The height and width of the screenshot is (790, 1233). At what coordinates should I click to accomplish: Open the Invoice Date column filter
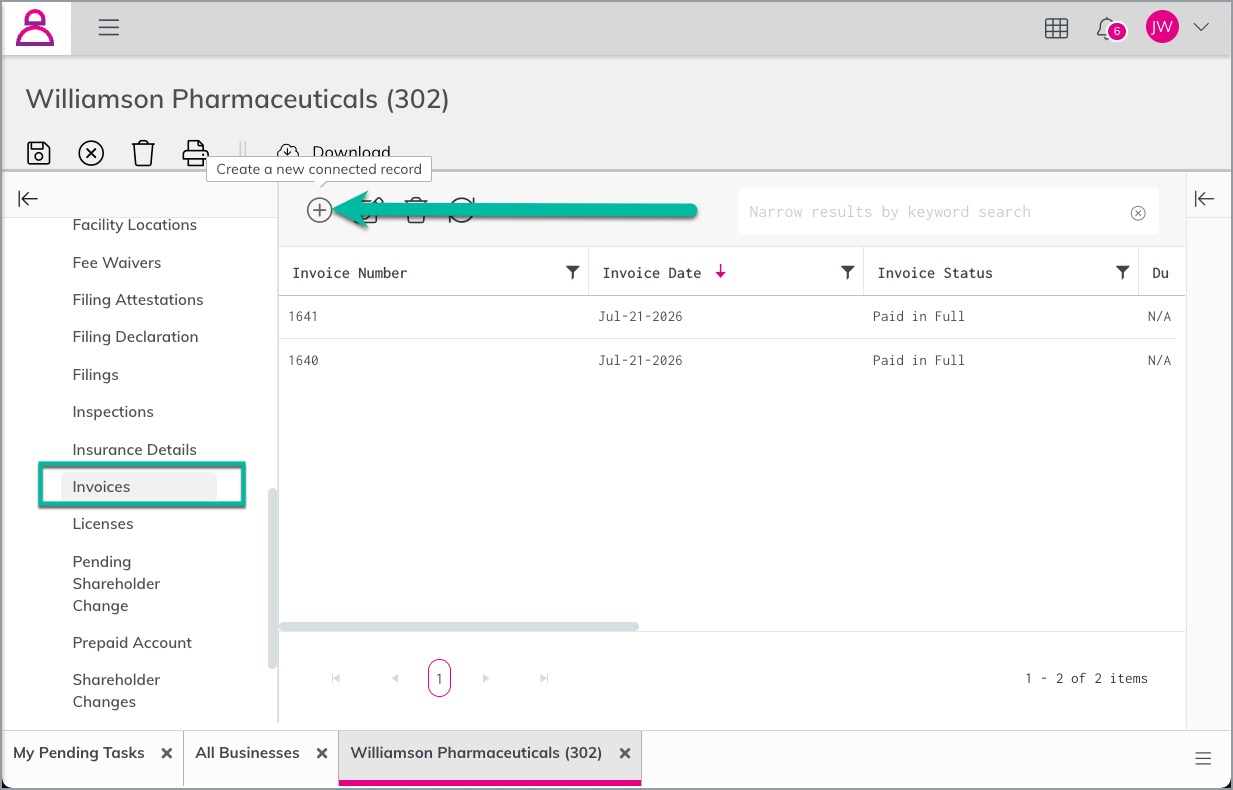click(x=848, y=272)
